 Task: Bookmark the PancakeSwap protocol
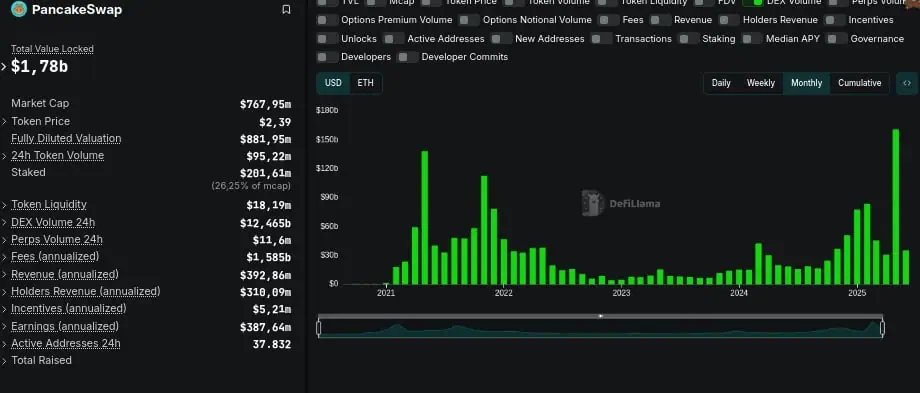point(286,9)
